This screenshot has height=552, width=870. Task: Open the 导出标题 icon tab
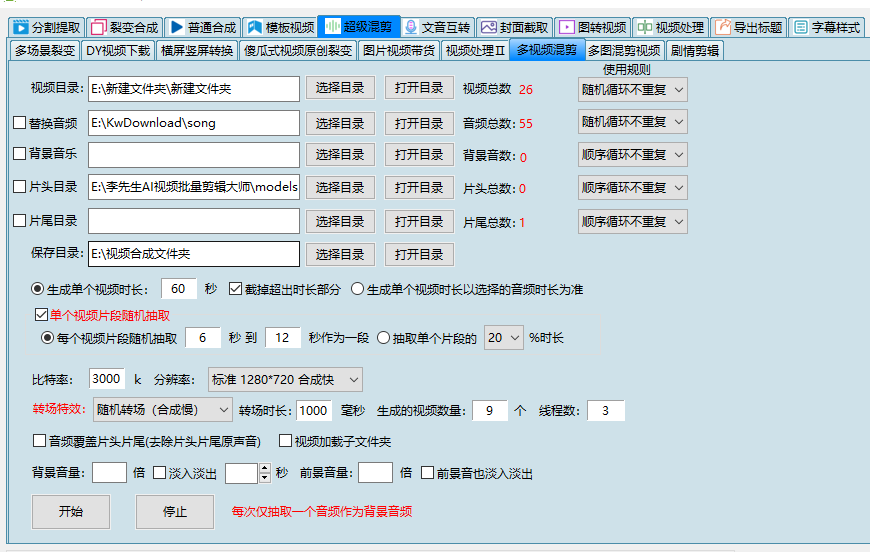723,27
